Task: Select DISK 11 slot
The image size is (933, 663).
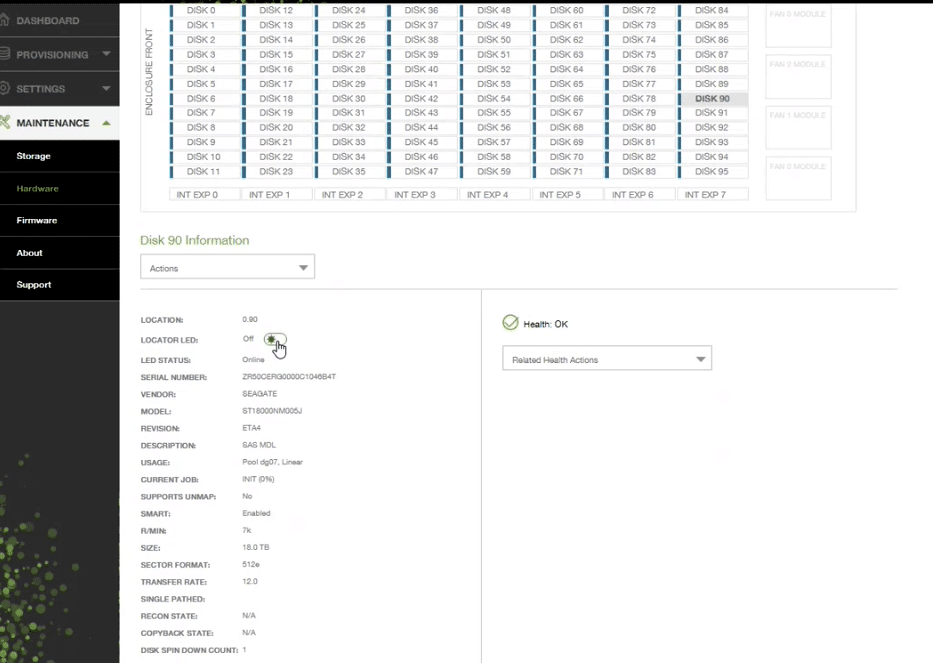Action: tap(205, 171)
